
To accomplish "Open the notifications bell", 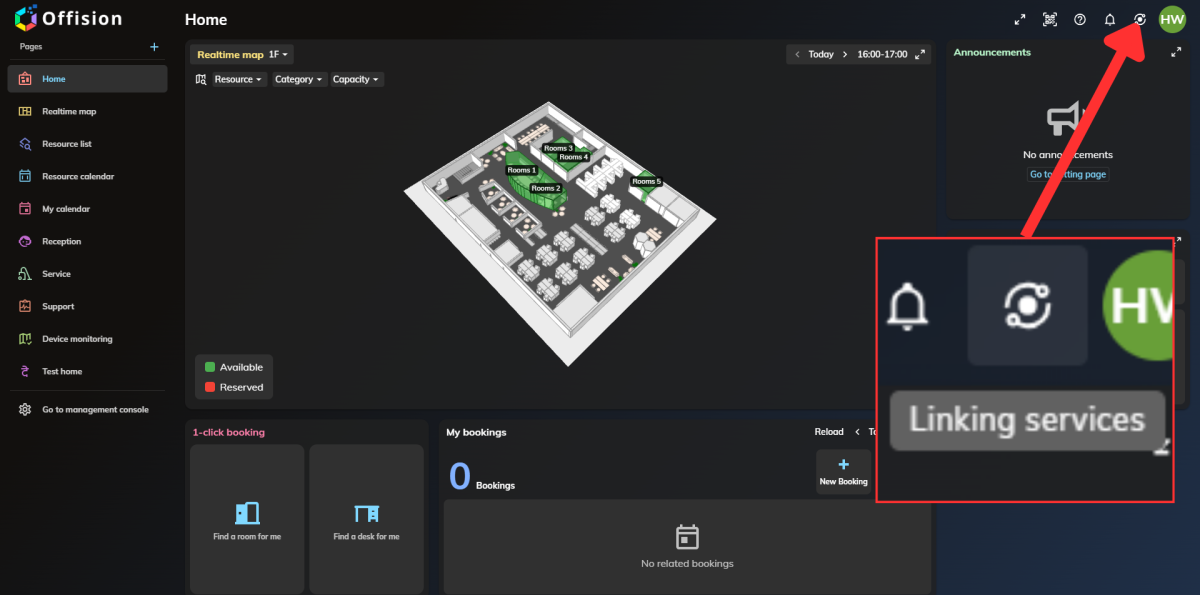I will click(1109, 18).
